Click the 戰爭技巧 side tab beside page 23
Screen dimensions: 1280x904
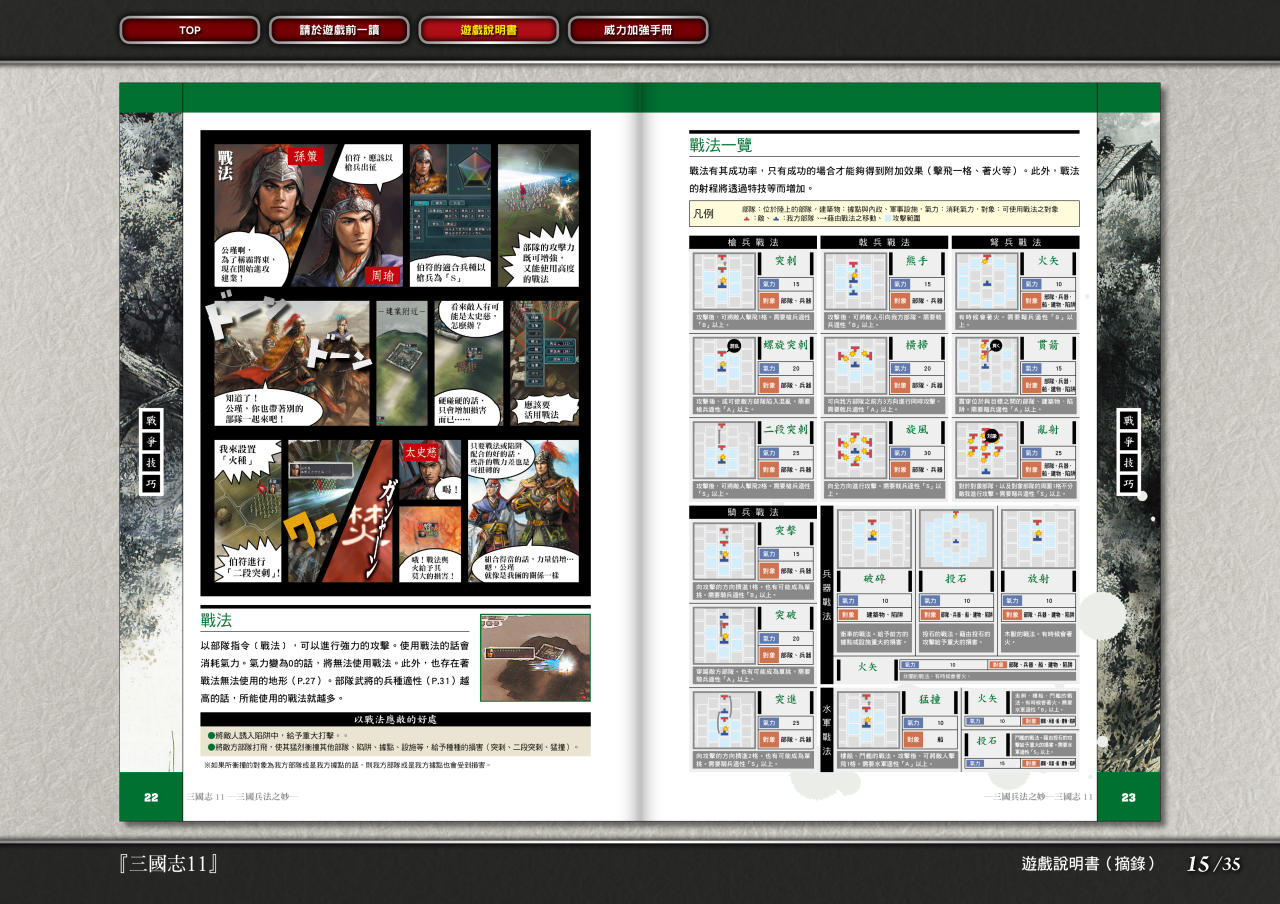click(x=1128, y=453)
